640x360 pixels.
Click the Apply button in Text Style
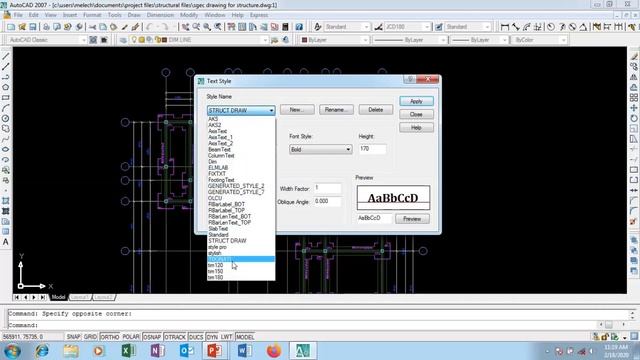[x=416, y=101]
